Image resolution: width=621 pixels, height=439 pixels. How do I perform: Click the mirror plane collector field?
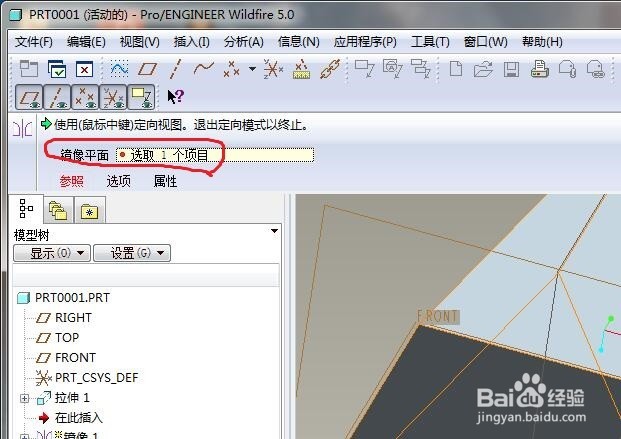tap(215, 155)
